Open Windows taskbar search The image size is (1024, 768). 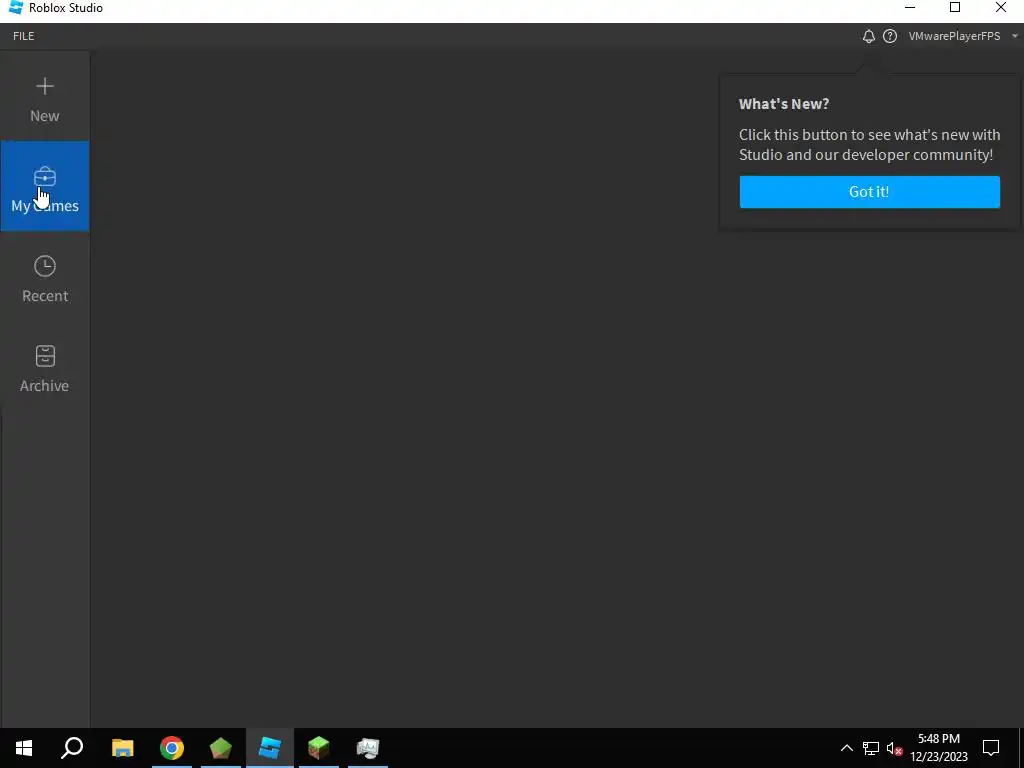tap(72, 748)
